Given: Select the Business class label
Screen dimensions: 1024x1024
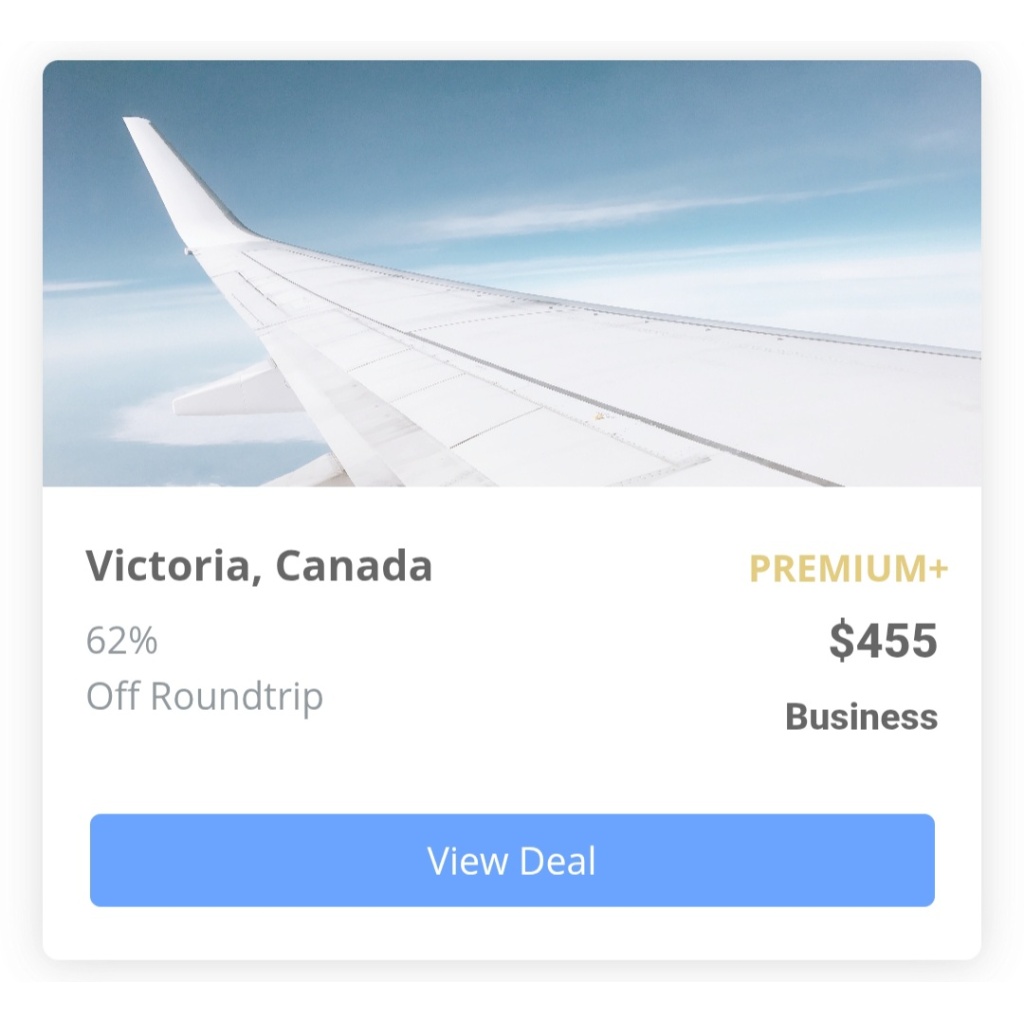Looking at the screenshot, I should tap(861, 717).
